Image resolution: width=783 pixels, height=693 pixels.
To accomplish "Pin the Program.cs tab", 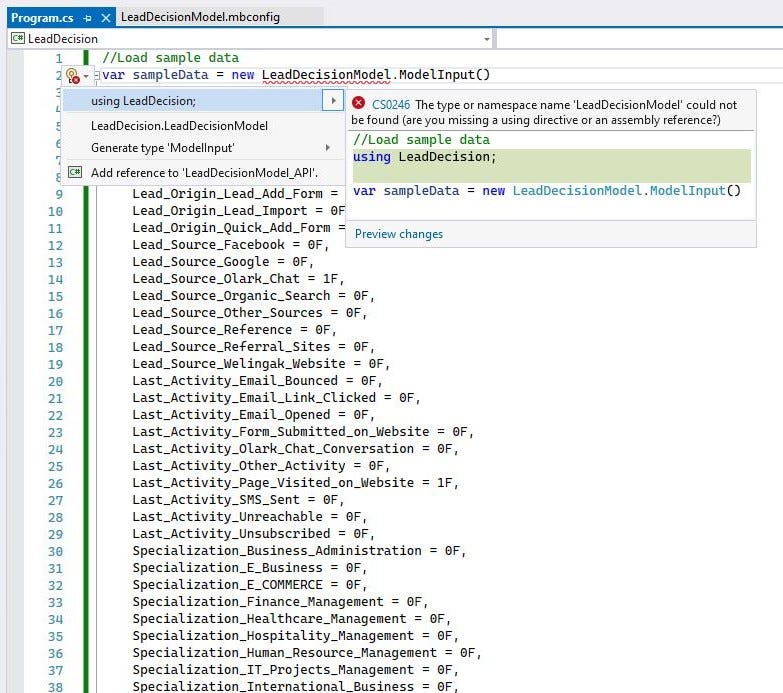I will (x=89, y=17).
